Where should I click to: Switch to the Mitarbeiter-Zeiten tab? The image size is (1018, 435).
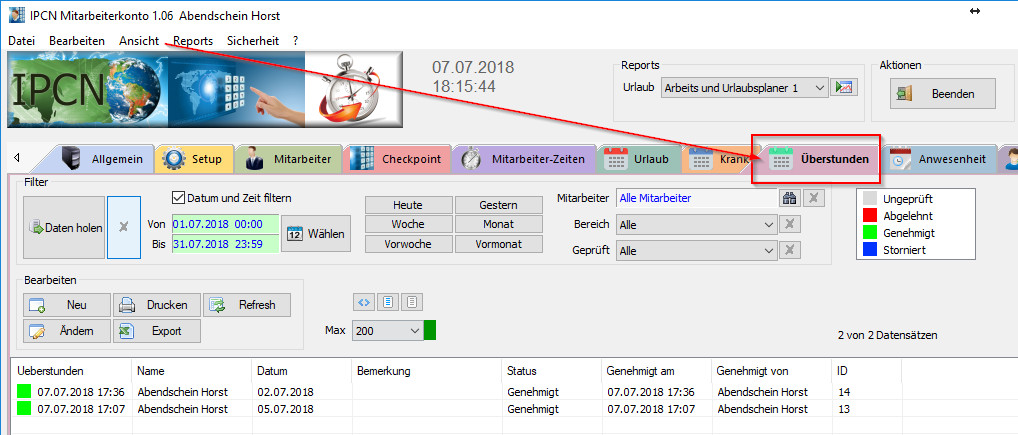(x=525, y=159)
